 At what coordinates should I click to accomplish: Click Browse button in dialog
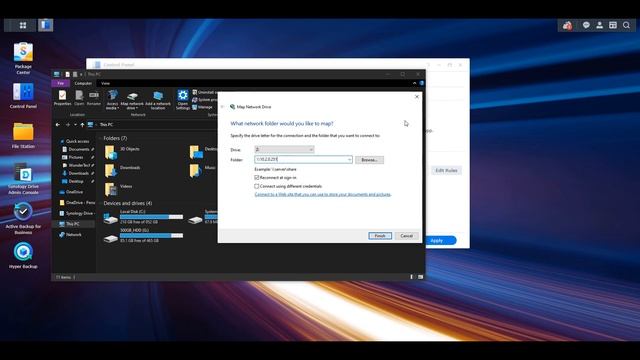click(x=369, y=160)
